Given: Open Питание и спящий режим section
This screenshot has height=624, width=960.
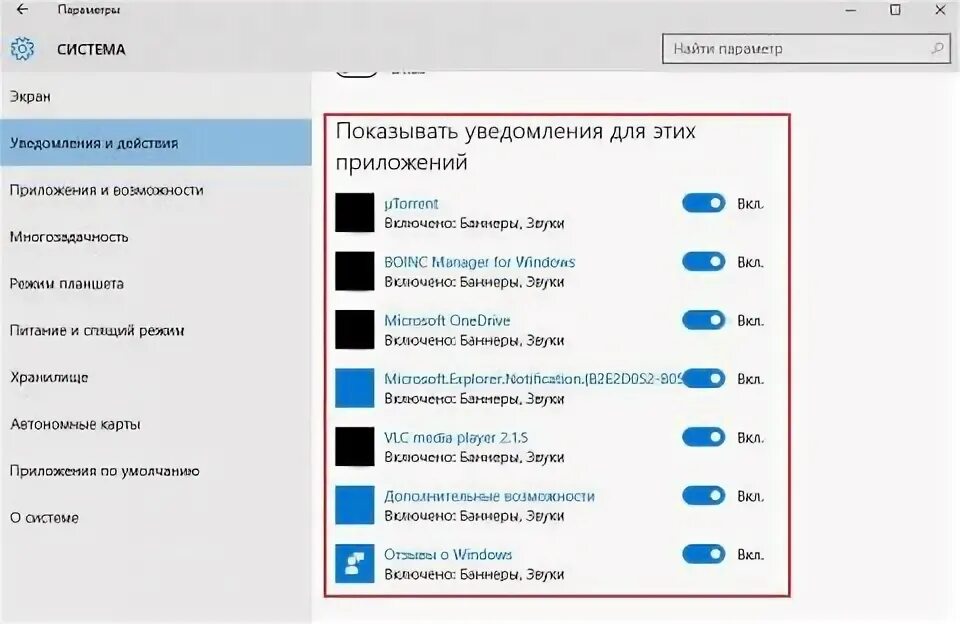Looking at the screenshot, I should click(x=156, y=330).
